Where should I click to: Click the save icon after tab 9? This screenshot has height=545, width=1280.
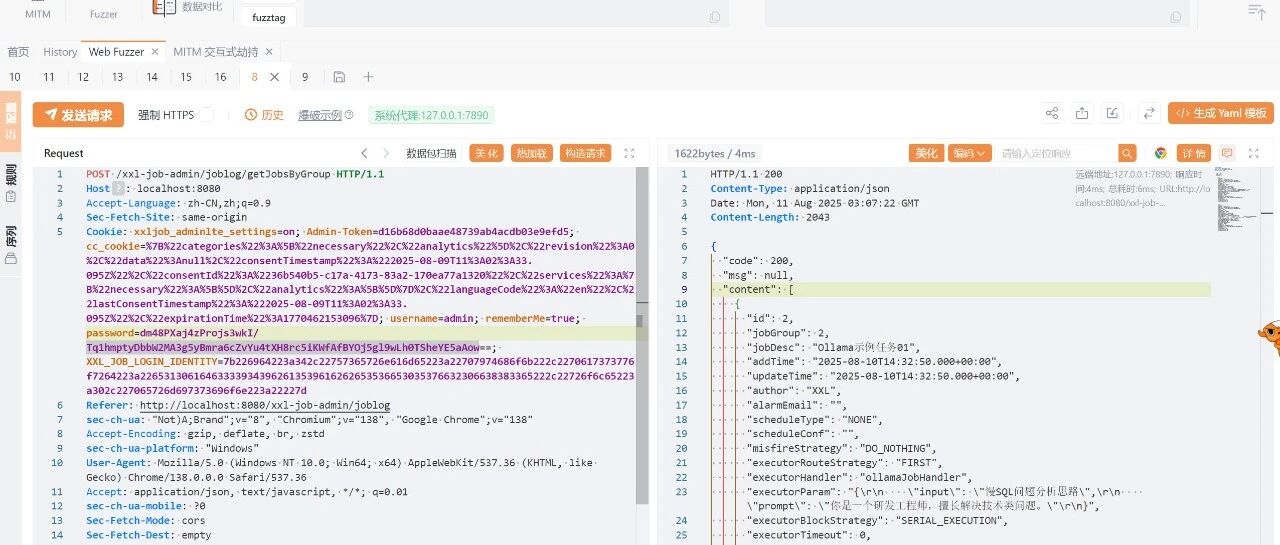339,77
